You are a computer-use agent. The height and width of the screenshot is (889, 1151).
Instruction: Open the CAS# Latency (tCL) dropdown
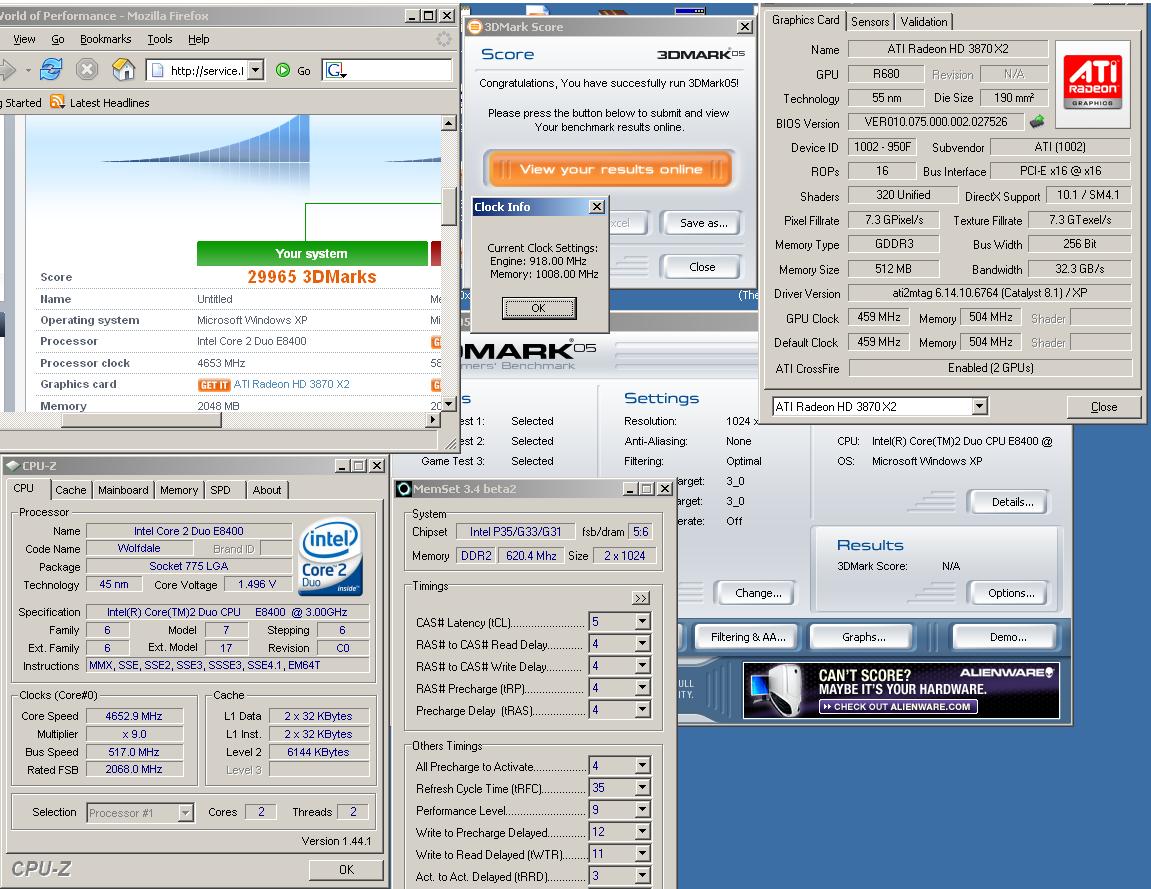tap(642, 622)
